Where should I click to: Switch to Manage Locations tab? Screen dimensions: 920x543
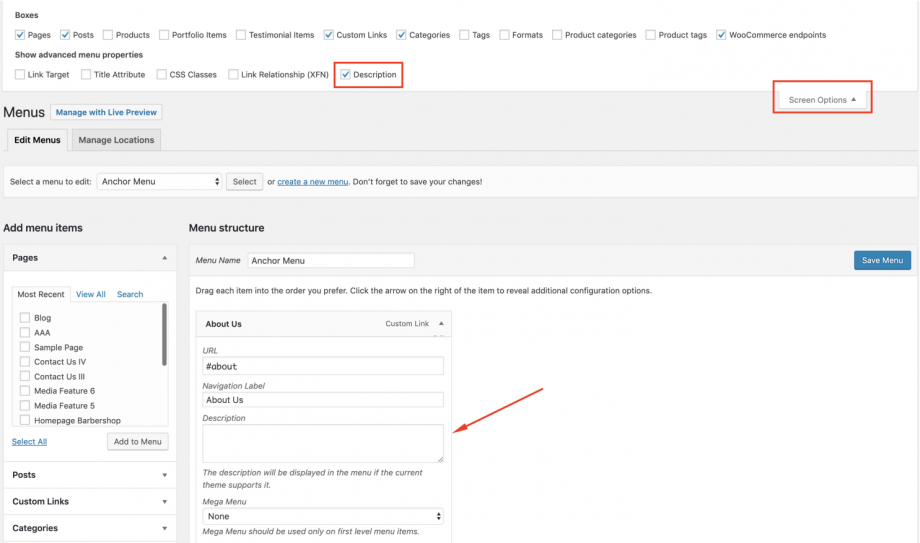[x=116, y=140]
